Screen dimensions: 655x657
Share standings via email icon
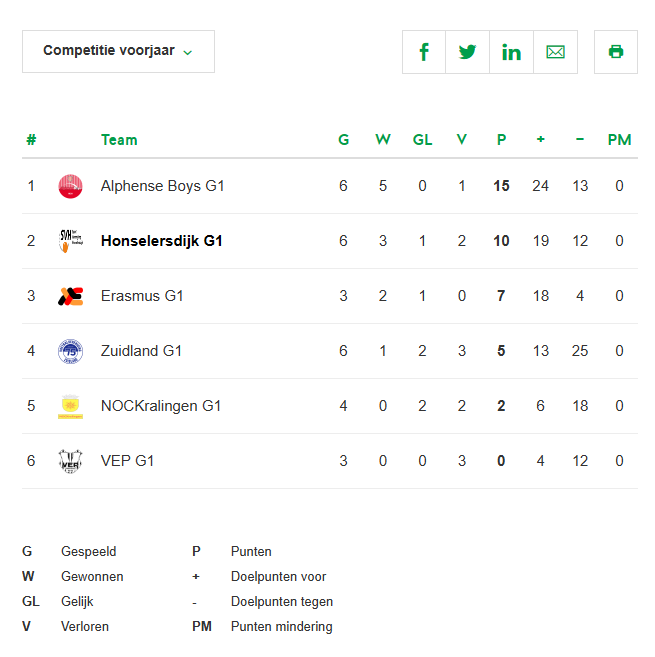pyautogui.click(x=555, y=52)
